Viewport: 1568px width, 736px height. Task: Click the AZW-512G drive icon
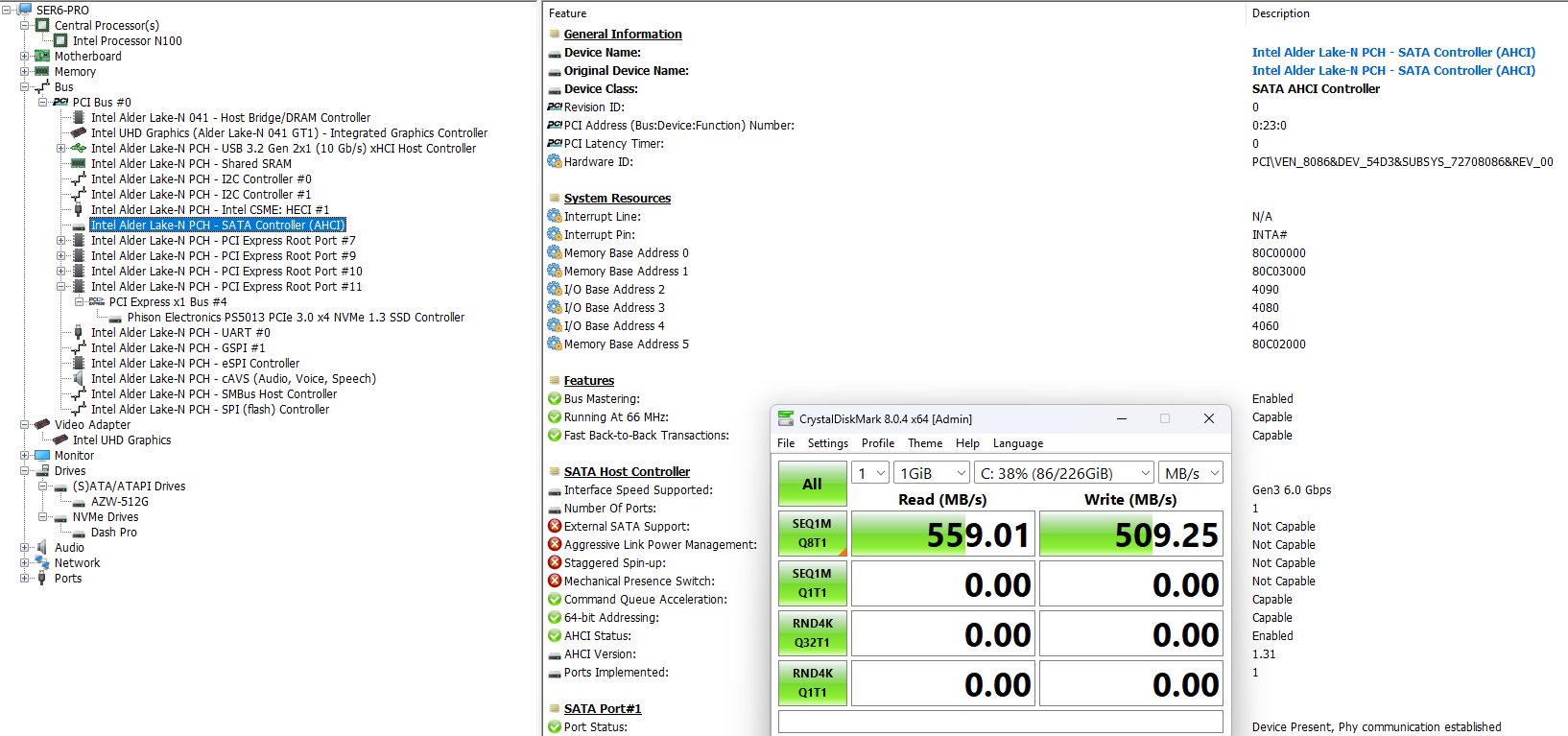pyautogui.click(x=79, y=502)
